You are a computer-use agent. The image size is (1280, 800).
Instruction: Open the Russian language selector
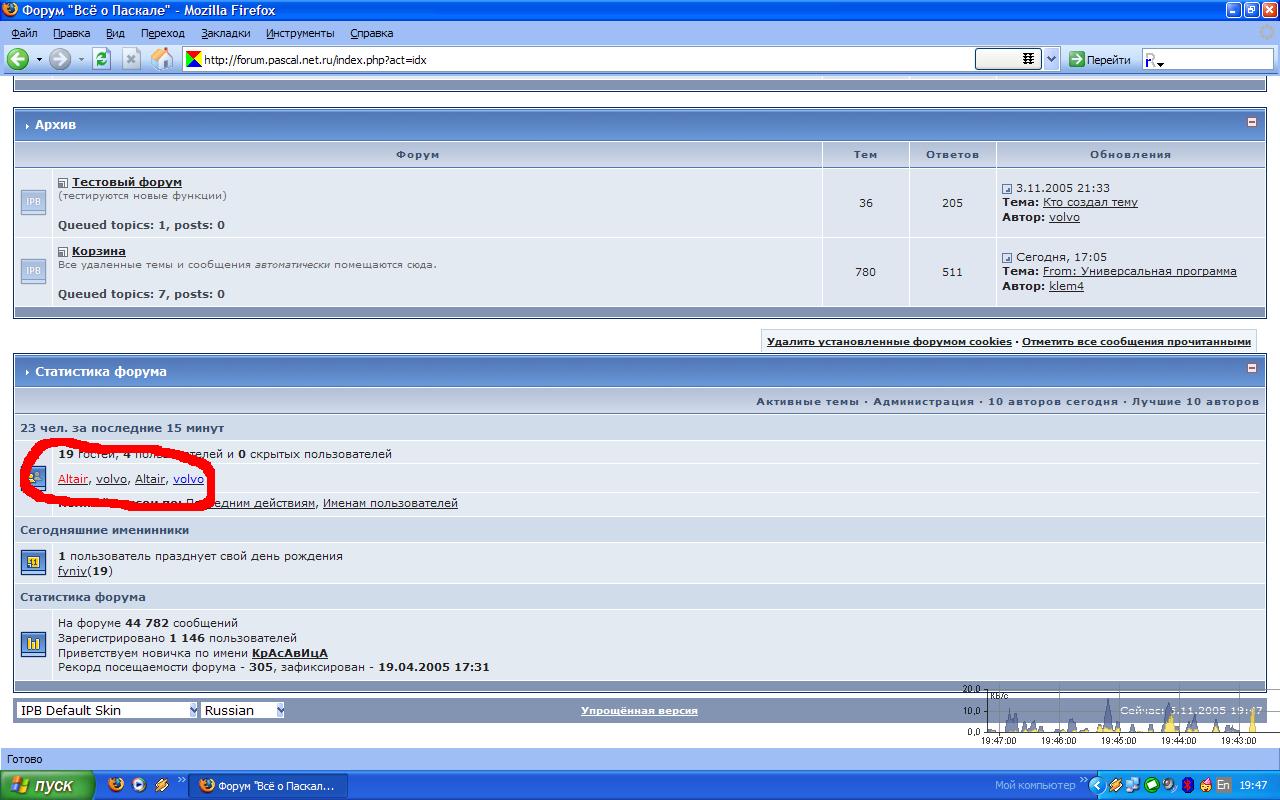[x=243, y=710]
